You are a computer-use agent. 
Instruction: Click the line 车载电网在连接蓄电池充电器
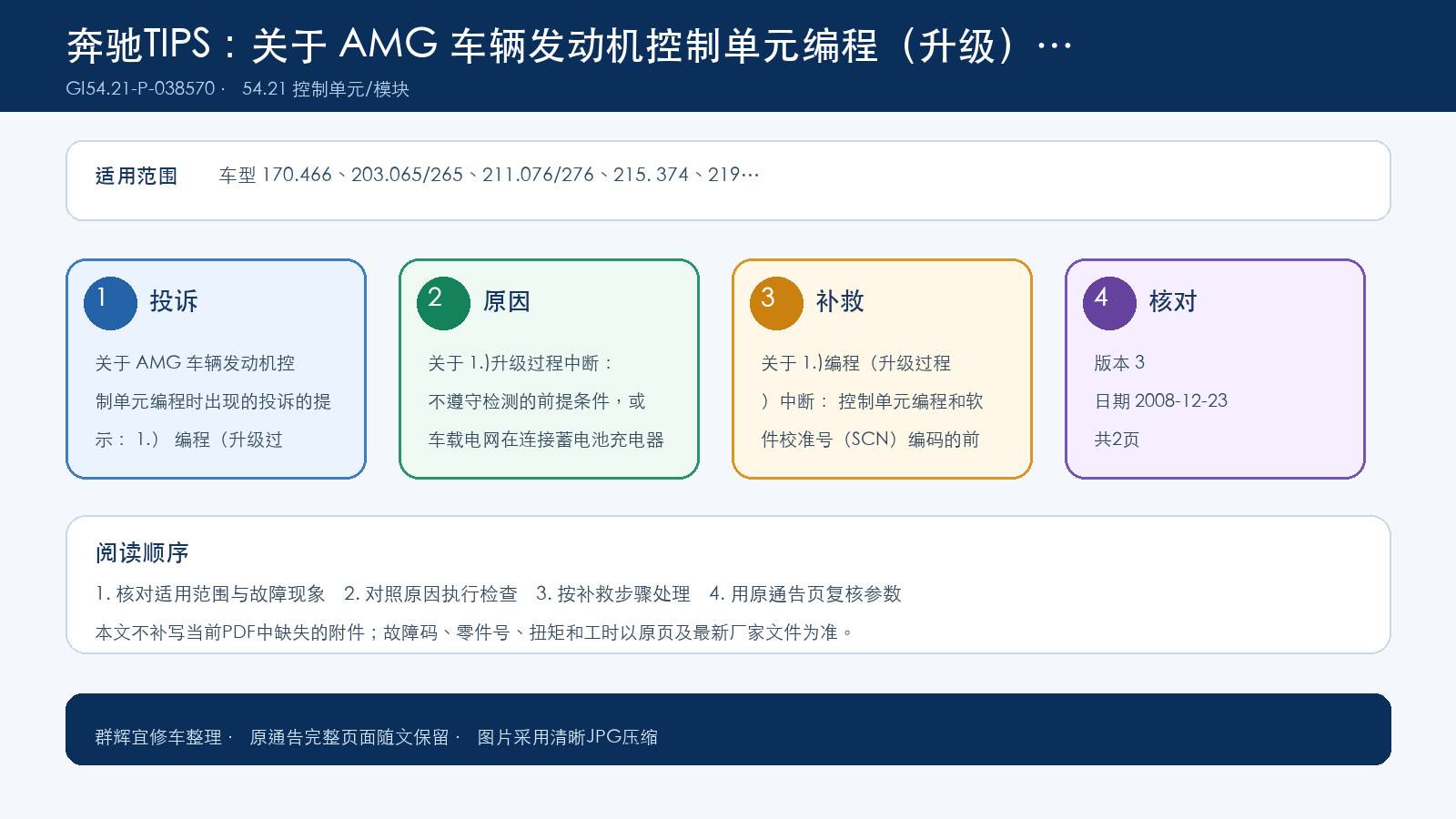click(x=546, y=440)
